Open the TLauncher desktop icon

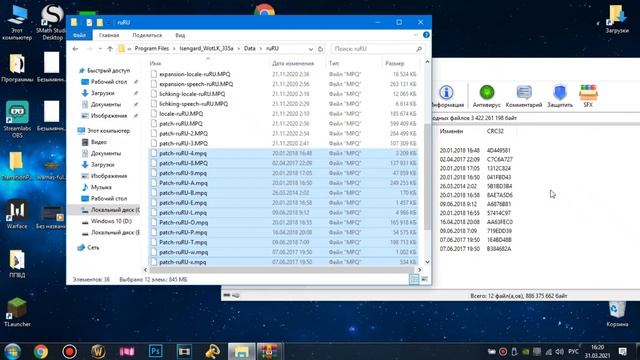(x=17, y=312)
